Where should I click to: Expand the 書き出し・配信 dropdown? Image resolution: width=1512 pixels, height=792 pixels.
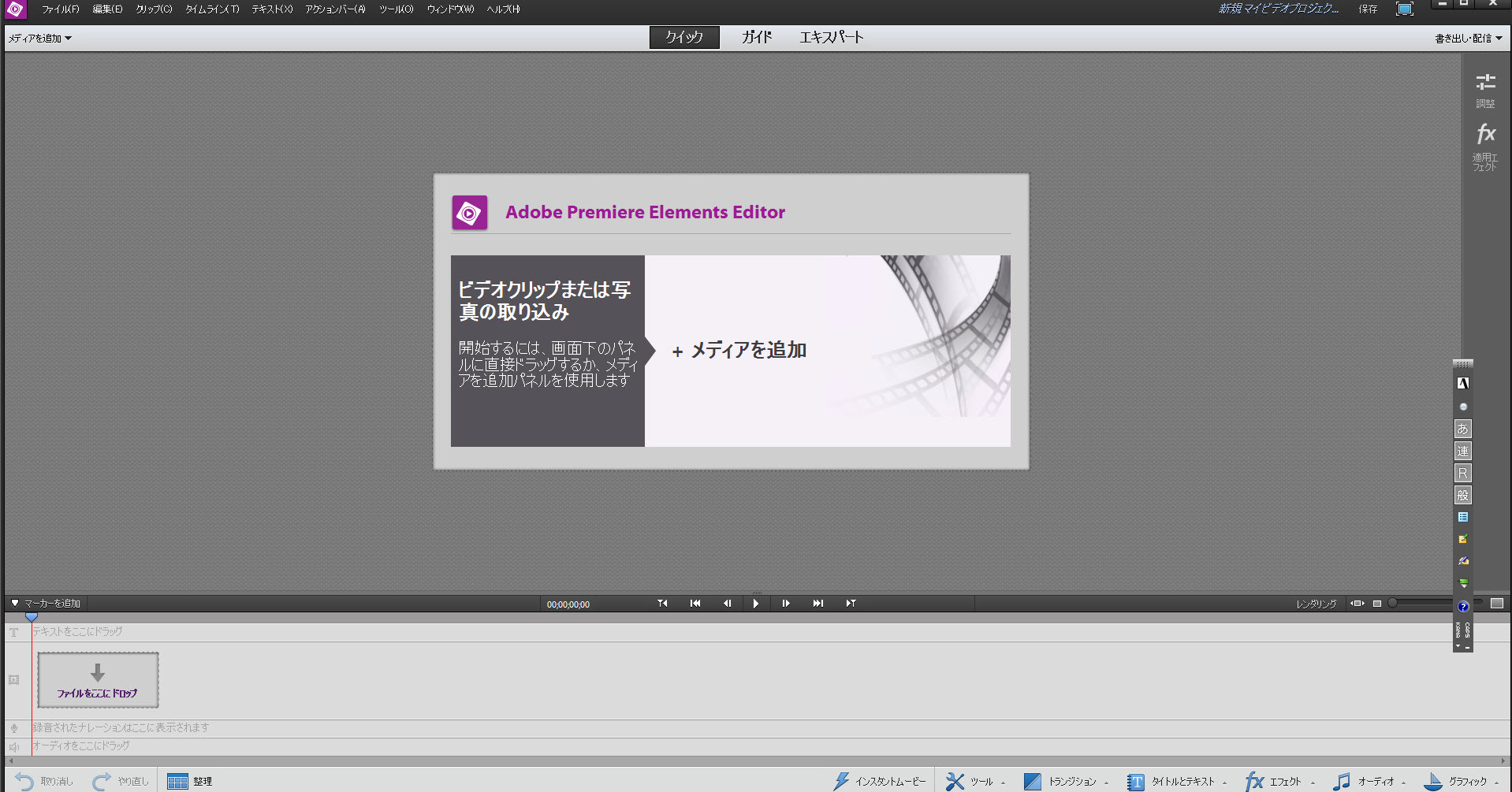(x=1468, y=38)
